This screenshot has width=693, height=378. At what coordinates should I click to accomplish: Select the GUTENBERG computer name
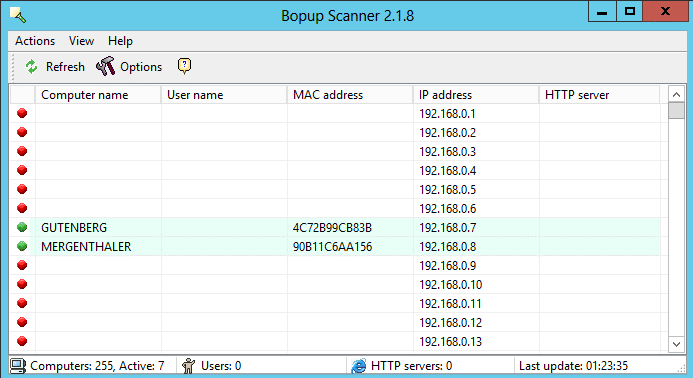pos(74,227)
